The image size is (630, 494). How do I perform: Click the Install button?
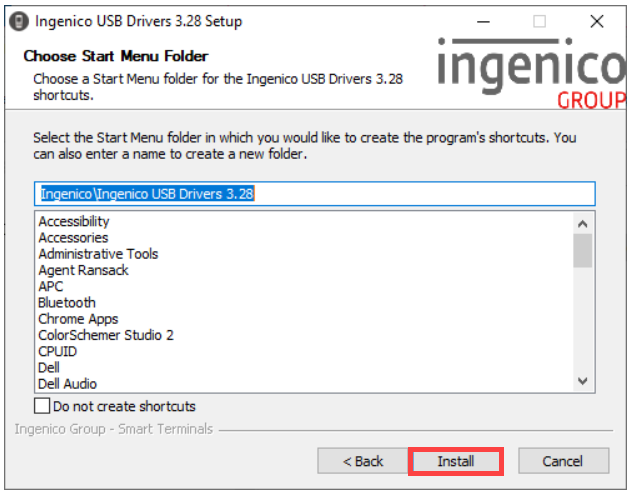[x=455, y=461]
